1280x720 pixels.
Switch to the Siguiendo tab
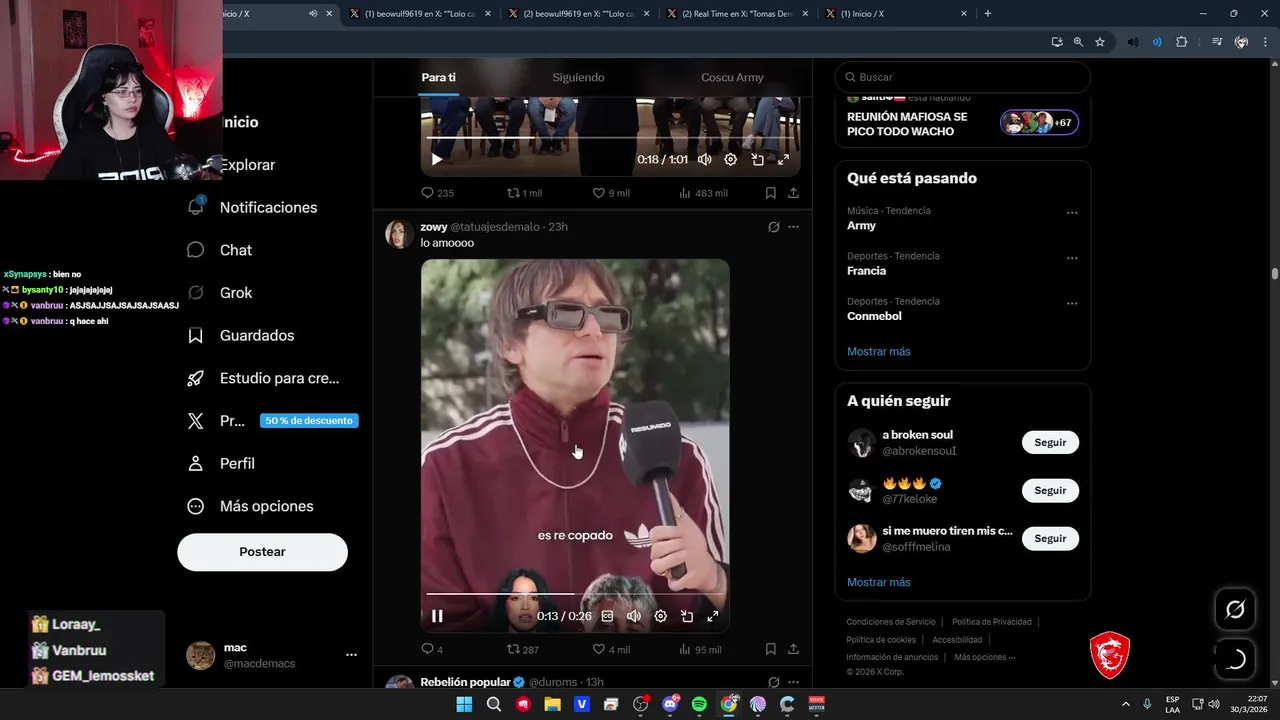tap(578, 77)
